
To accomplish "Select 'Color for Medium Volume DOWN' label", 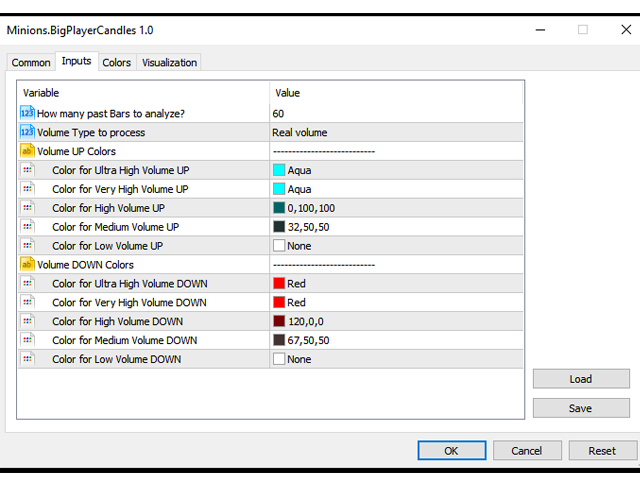I will [124, 340].
